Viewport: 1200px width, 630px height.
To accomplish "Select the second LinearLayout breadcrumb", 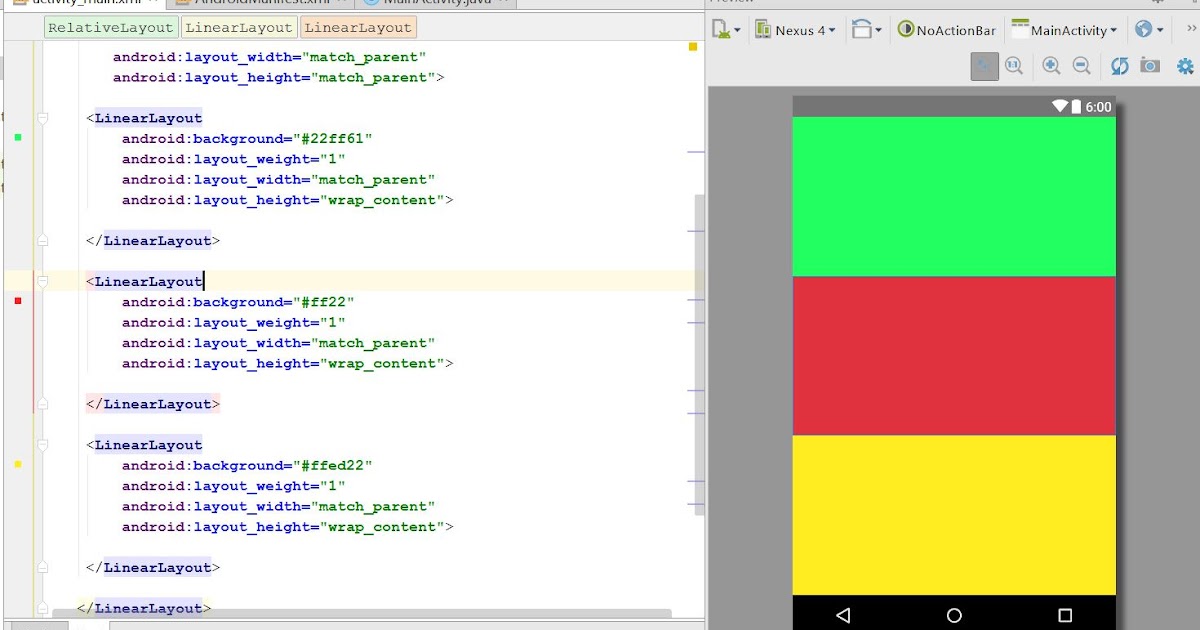I will click(x=239, y=28).
